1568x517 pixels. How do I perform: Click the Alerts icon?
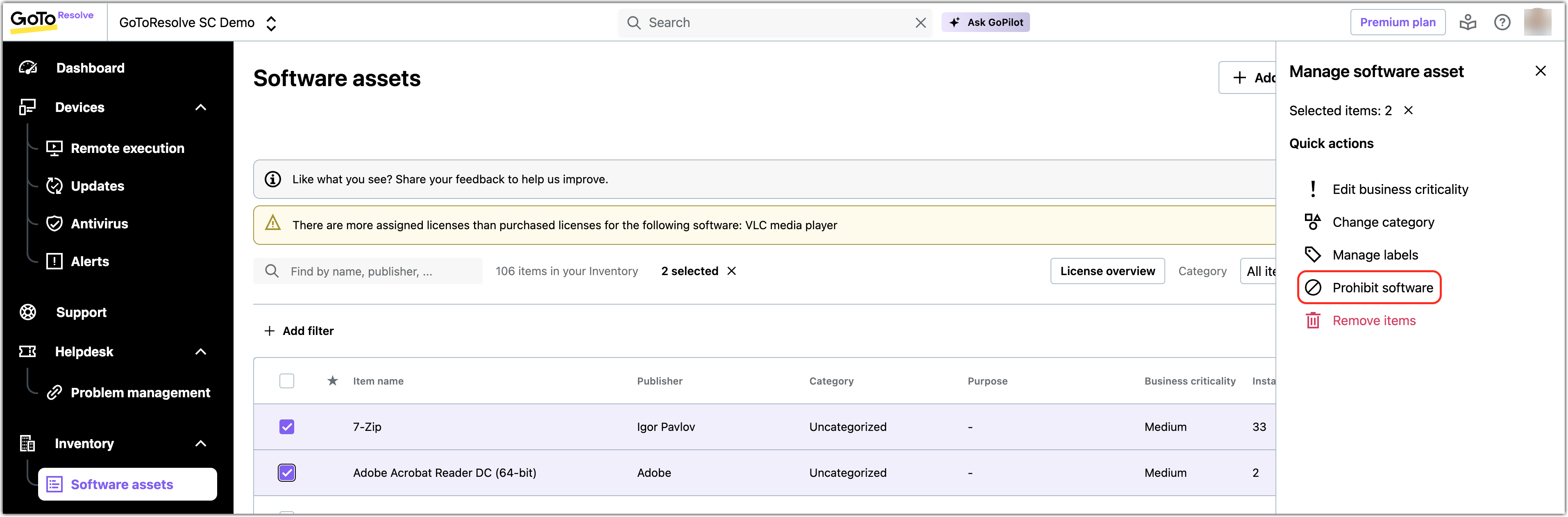tap(54, 261)
